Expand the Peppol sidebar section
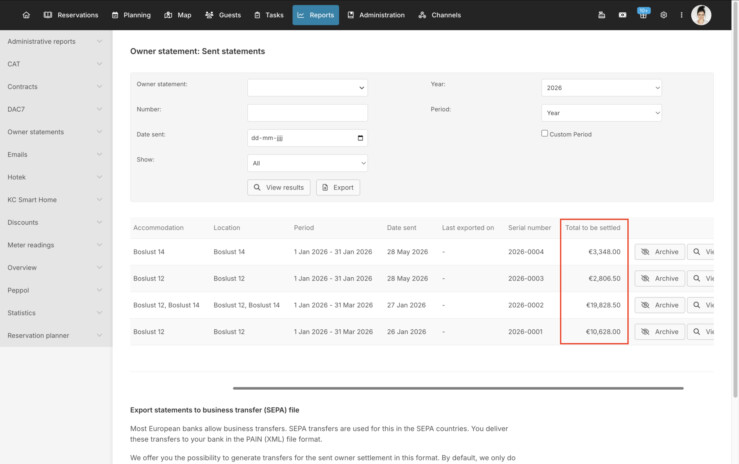 pyautogui.click(x=56, y=290)
